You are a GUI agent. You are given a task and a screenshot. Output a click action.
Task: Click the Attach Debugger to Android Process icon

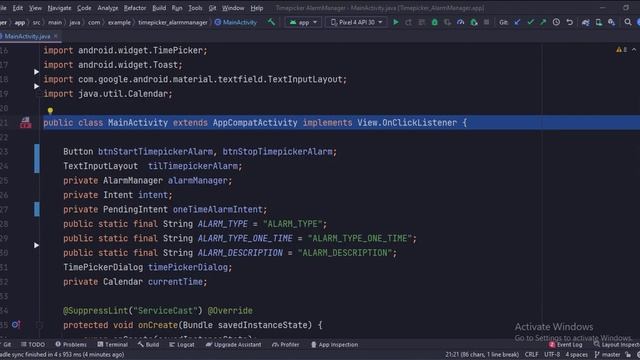(x=473, y=22)
